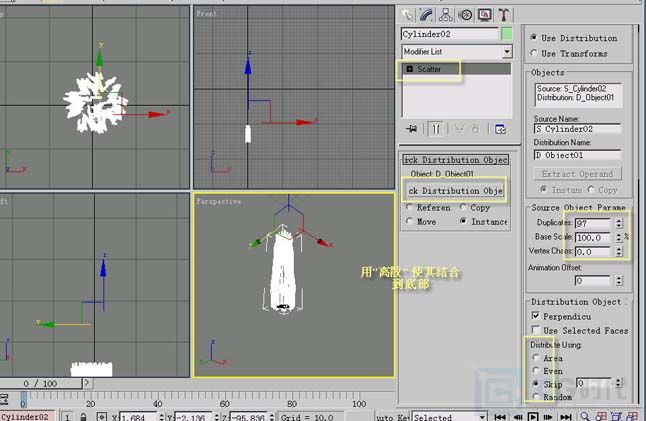
Task: Select 'Distribution: D_Object01' in Objects list
Action: point(575,98)
